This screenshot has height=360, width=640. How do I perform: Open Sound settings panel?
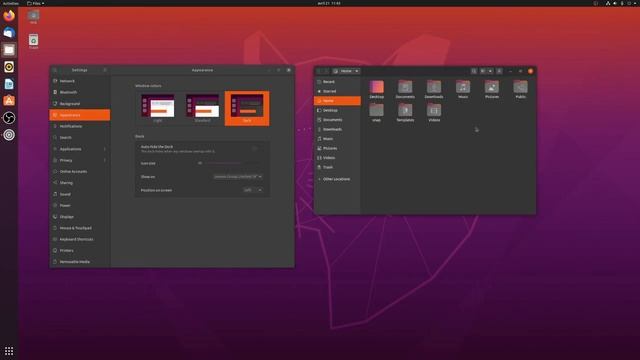[x=80, y=194]
